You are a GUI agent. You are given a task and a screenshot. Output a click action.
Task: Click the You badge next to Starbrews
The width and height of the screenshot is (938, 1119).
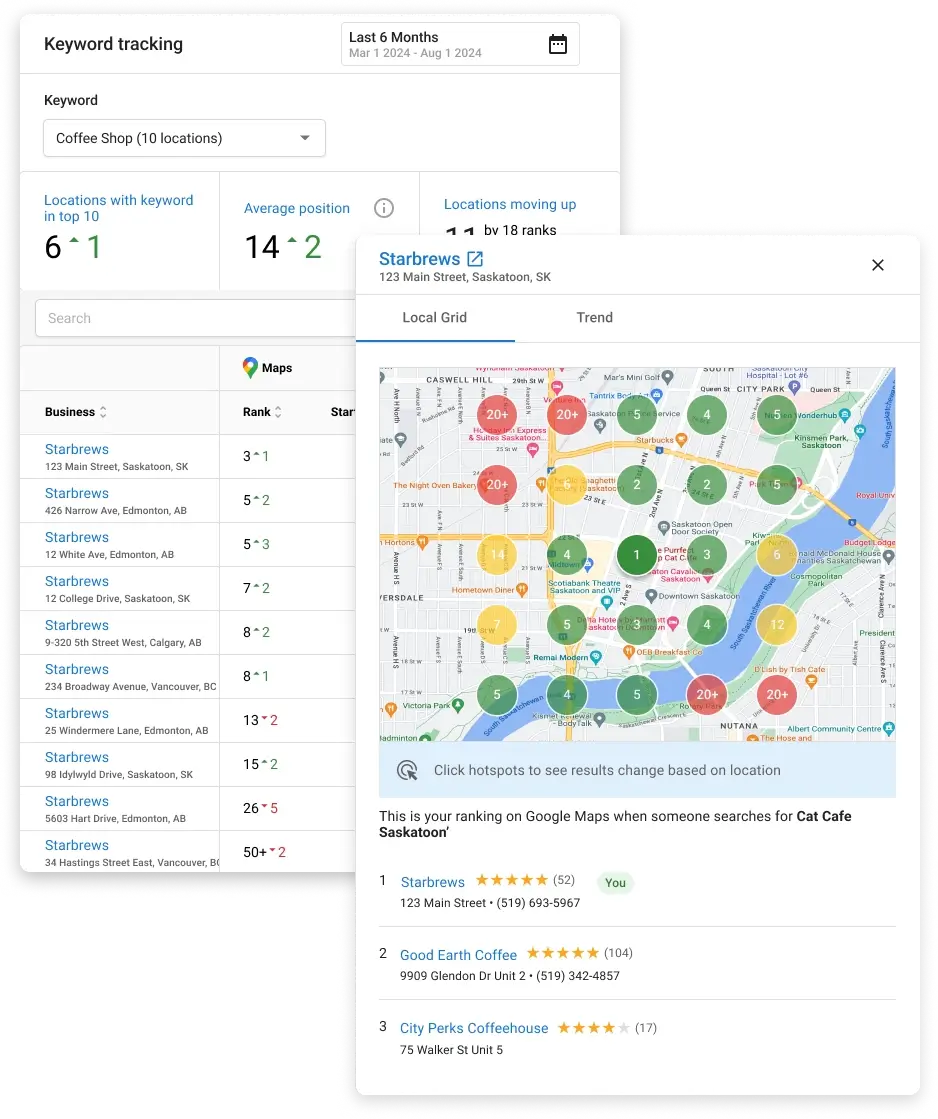coord(615,883)
